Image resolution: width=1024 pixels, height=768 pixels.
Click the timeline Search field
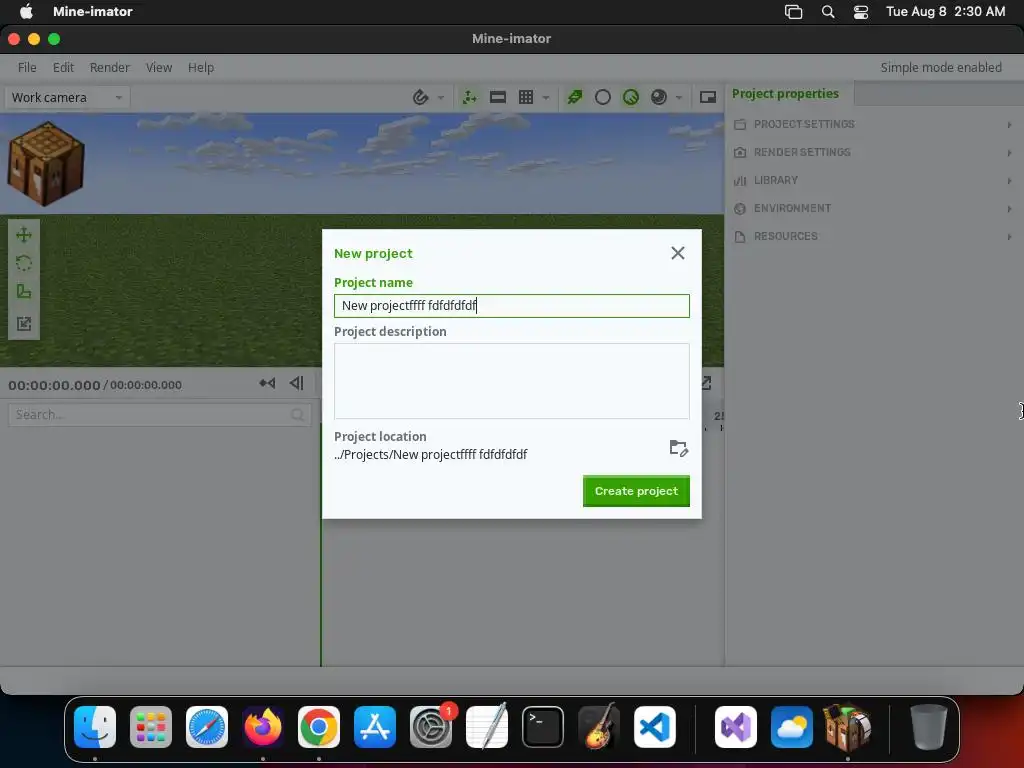159,415
